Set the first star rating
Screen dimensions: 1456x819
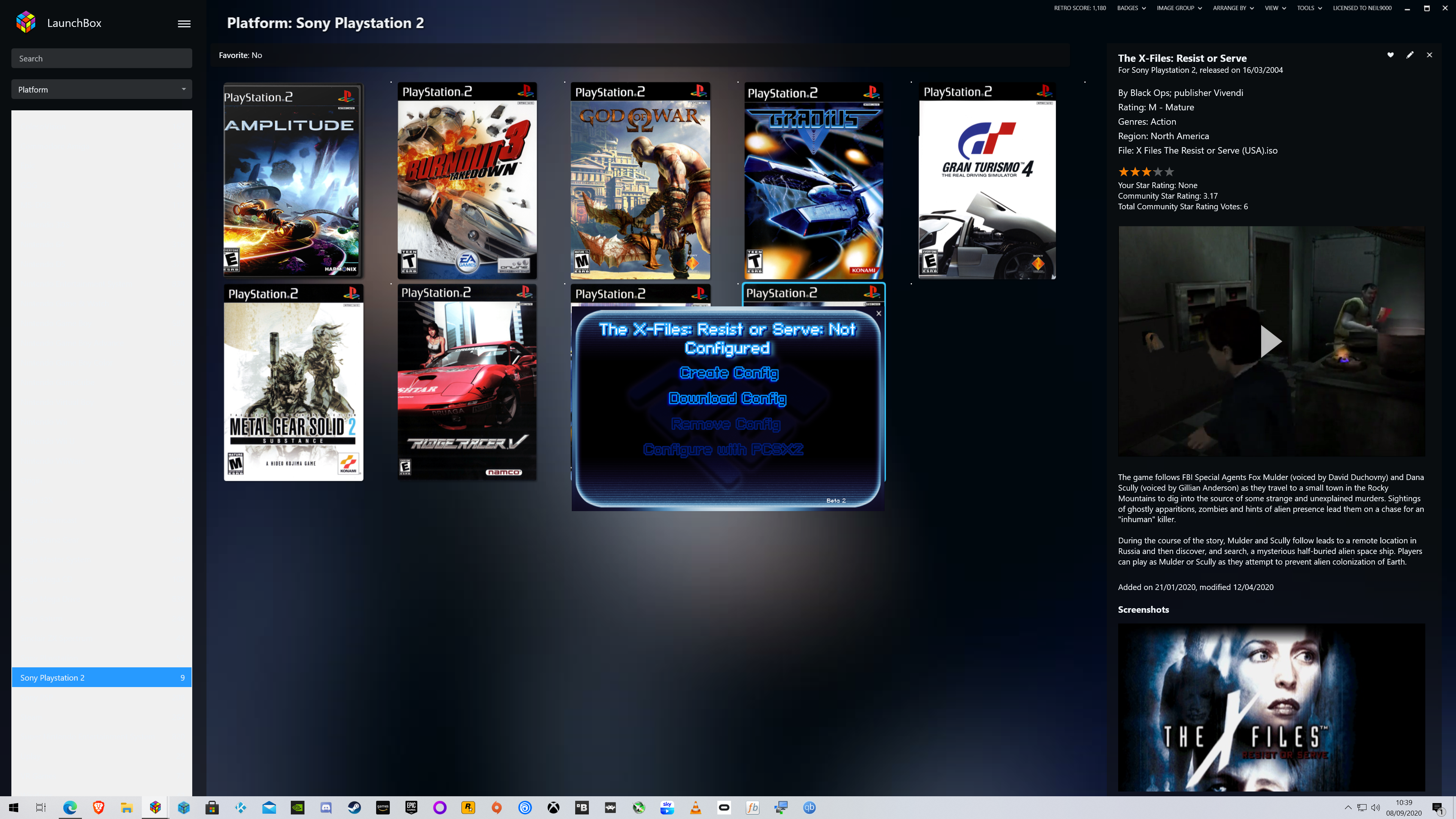click(1123, 172)
